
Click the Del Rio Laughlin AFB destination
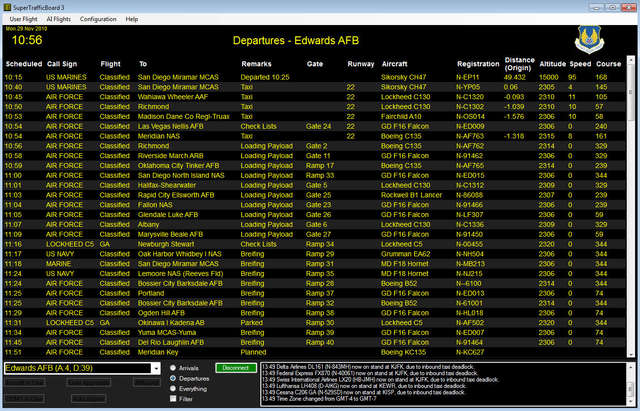(x=171, y=342)
